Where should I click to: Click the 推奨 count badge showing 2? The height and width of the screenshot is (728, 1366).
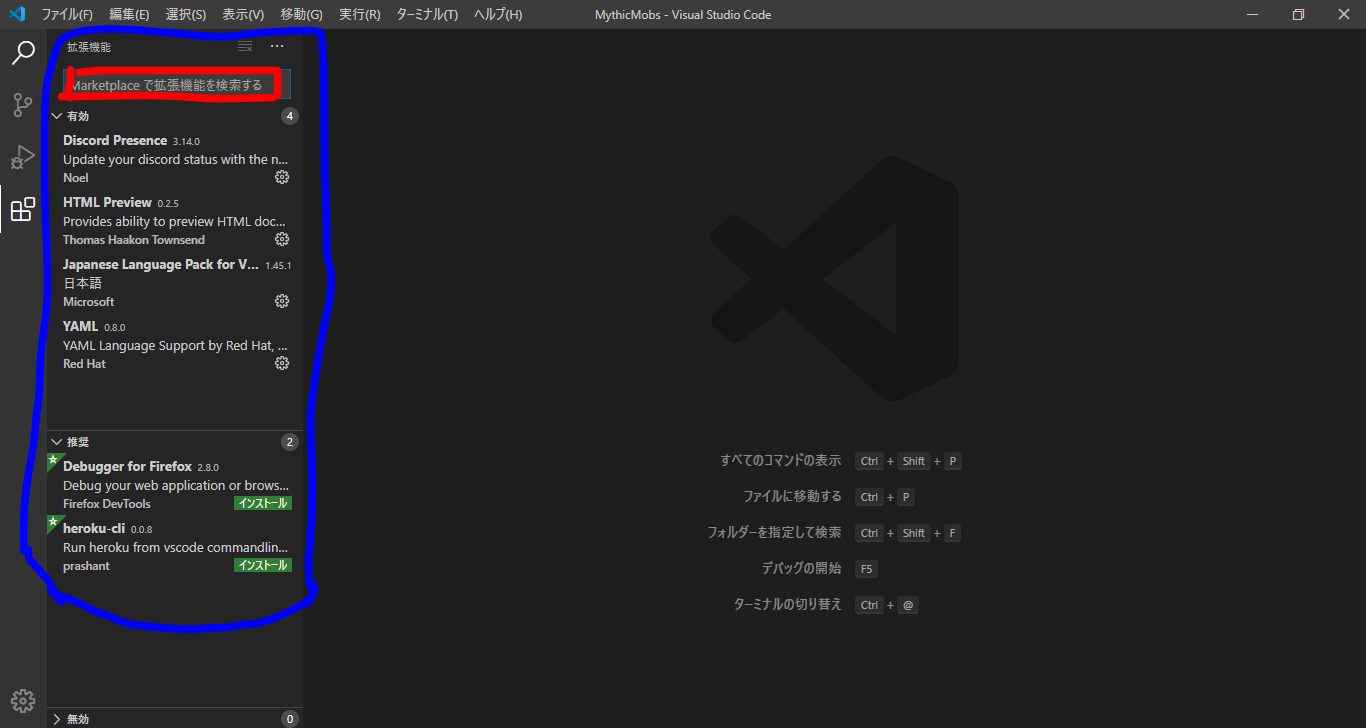290,441
